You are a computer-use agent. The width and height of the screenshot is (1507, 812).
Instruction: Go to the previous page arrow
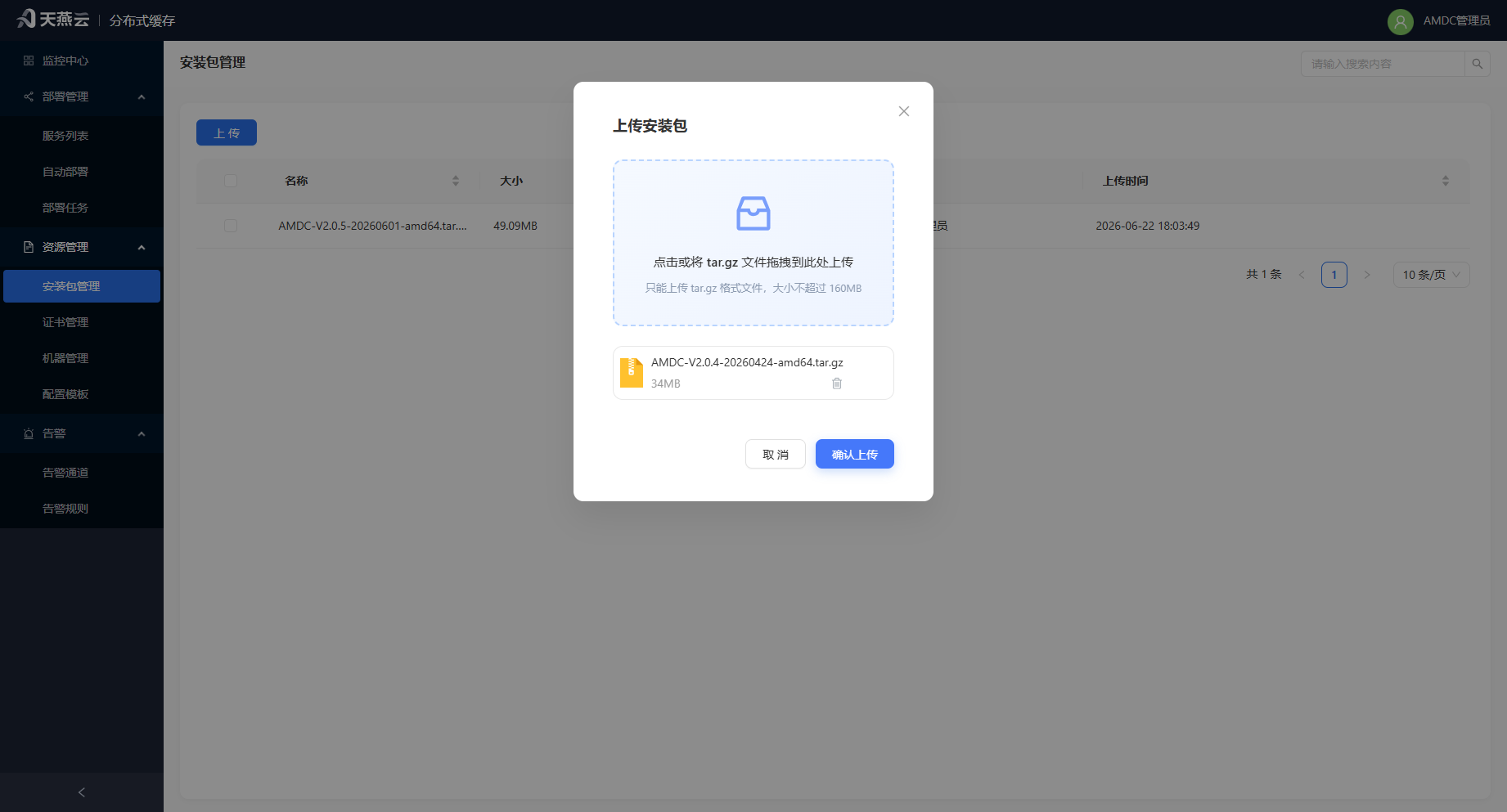[1302, 275]
